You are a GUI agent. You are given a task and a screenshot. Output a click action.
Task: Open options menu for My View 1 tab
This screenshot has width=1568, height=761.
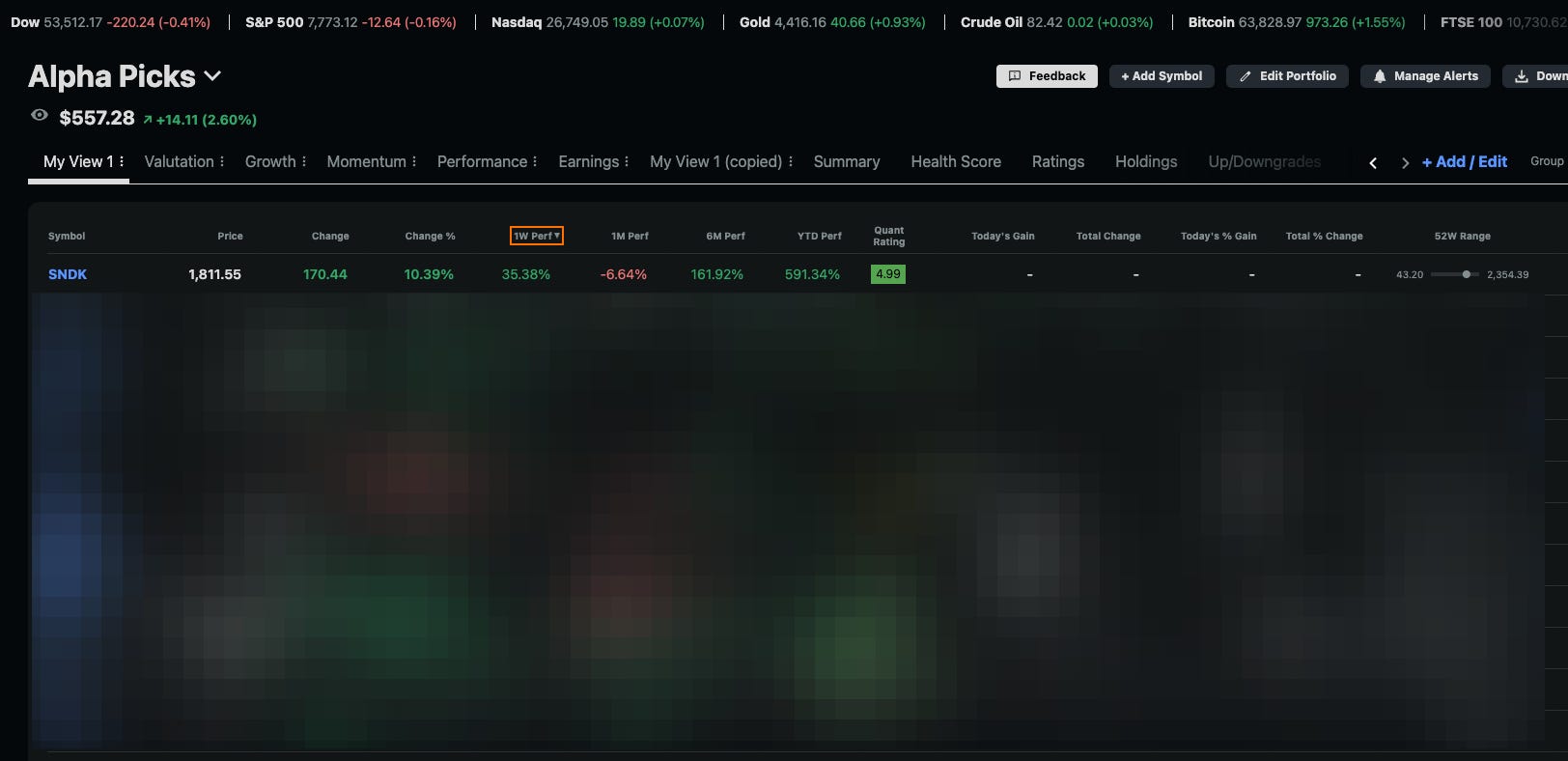[x=122, y=161]
